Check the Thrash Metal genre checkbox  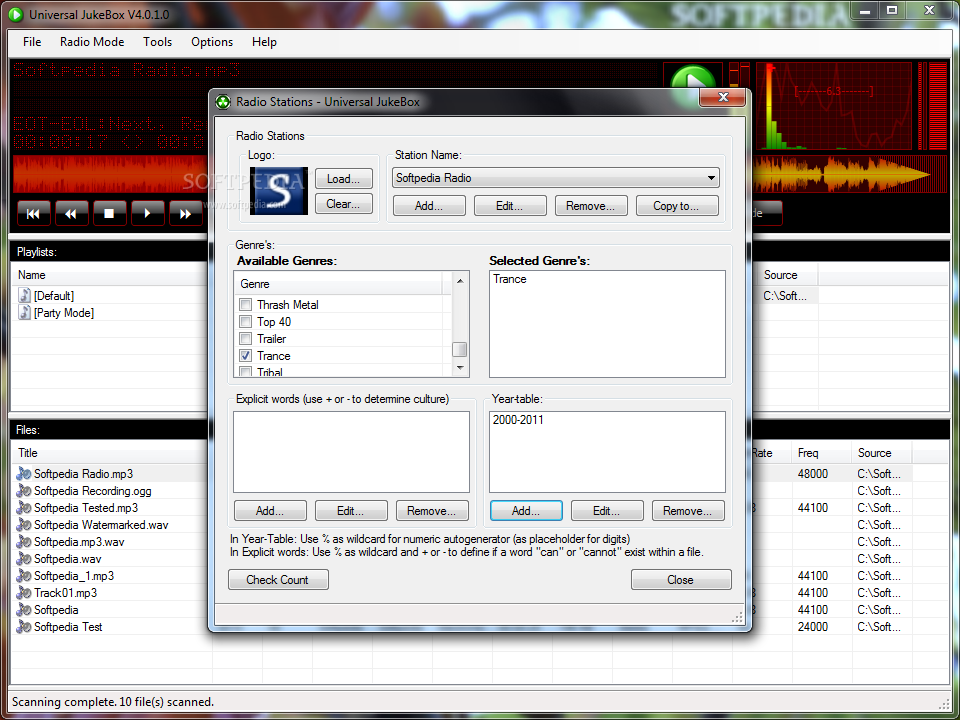tap(246, 304)
